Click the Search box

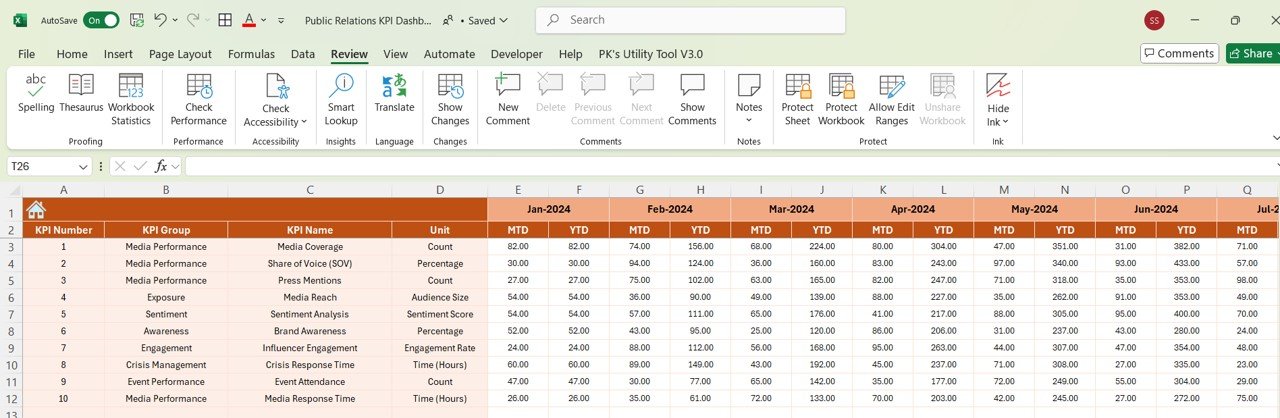click(x=691, y=20)
